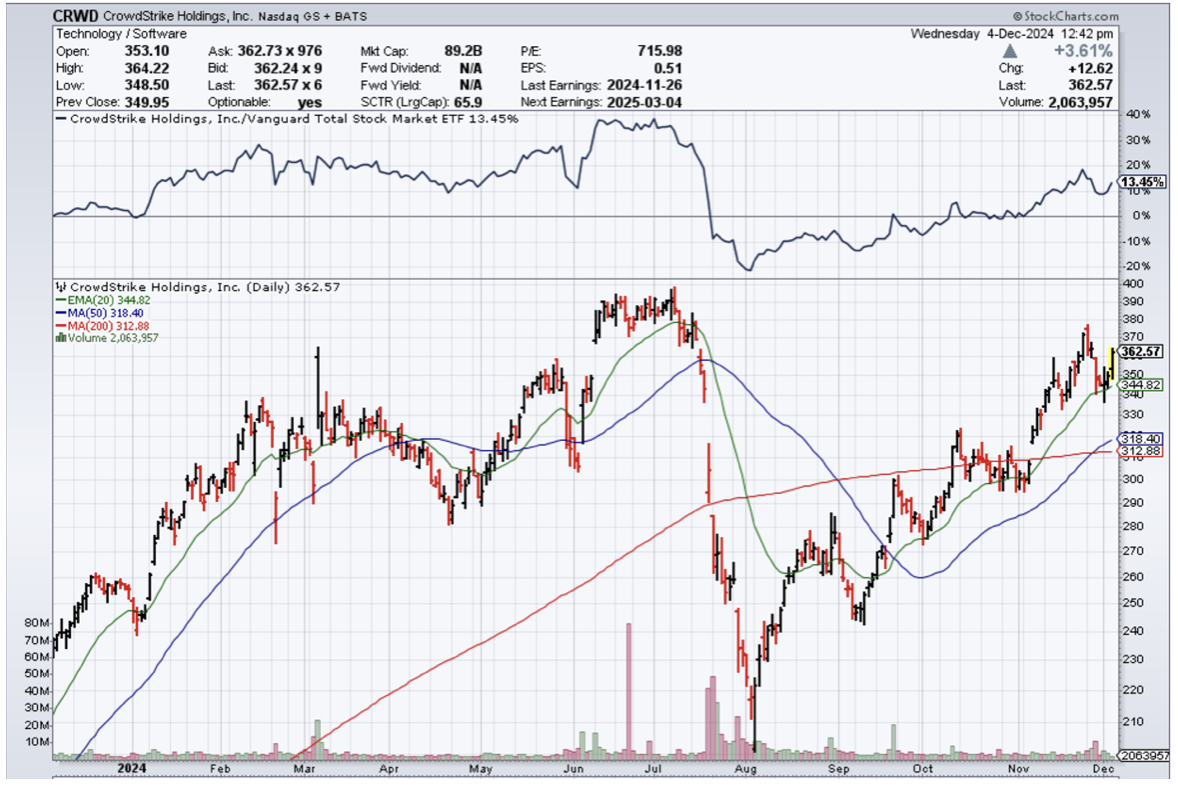Click the candlestick icon before CrowdStrike Holdings (Daily)

tap(62, 287)
